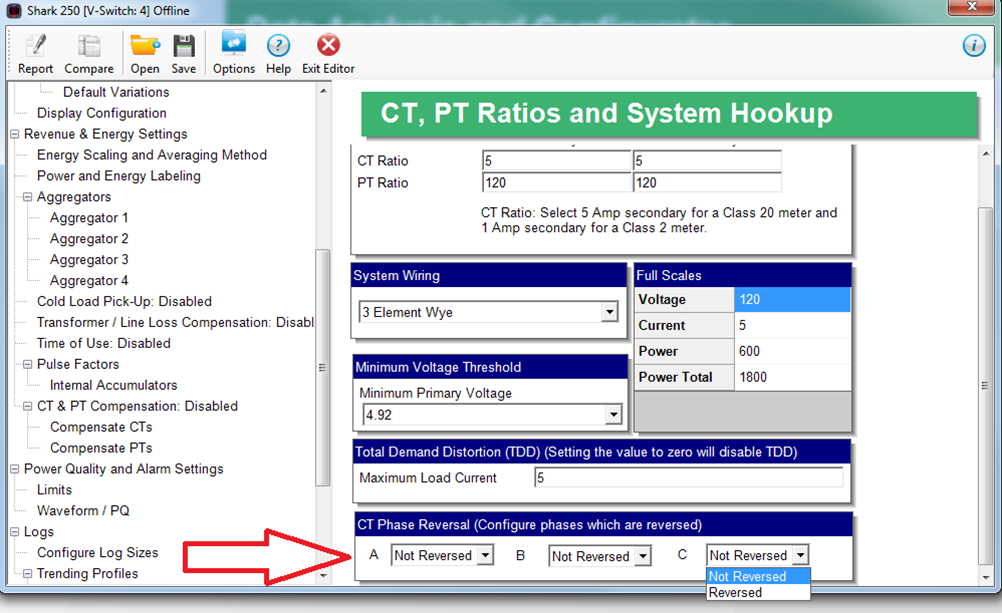Select Power Total value 1800

click(x=792, y=377)
